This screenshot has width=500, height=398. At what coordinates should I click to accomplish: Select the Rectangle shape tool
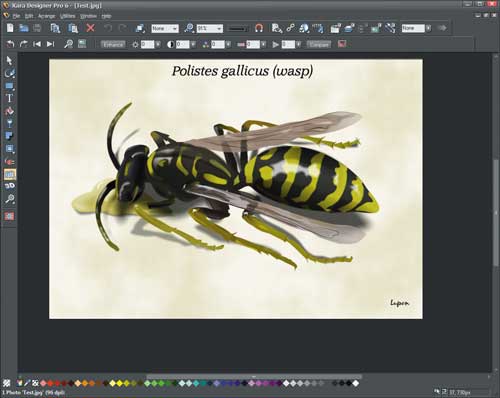pyautogui.click(x=10, y=86)
